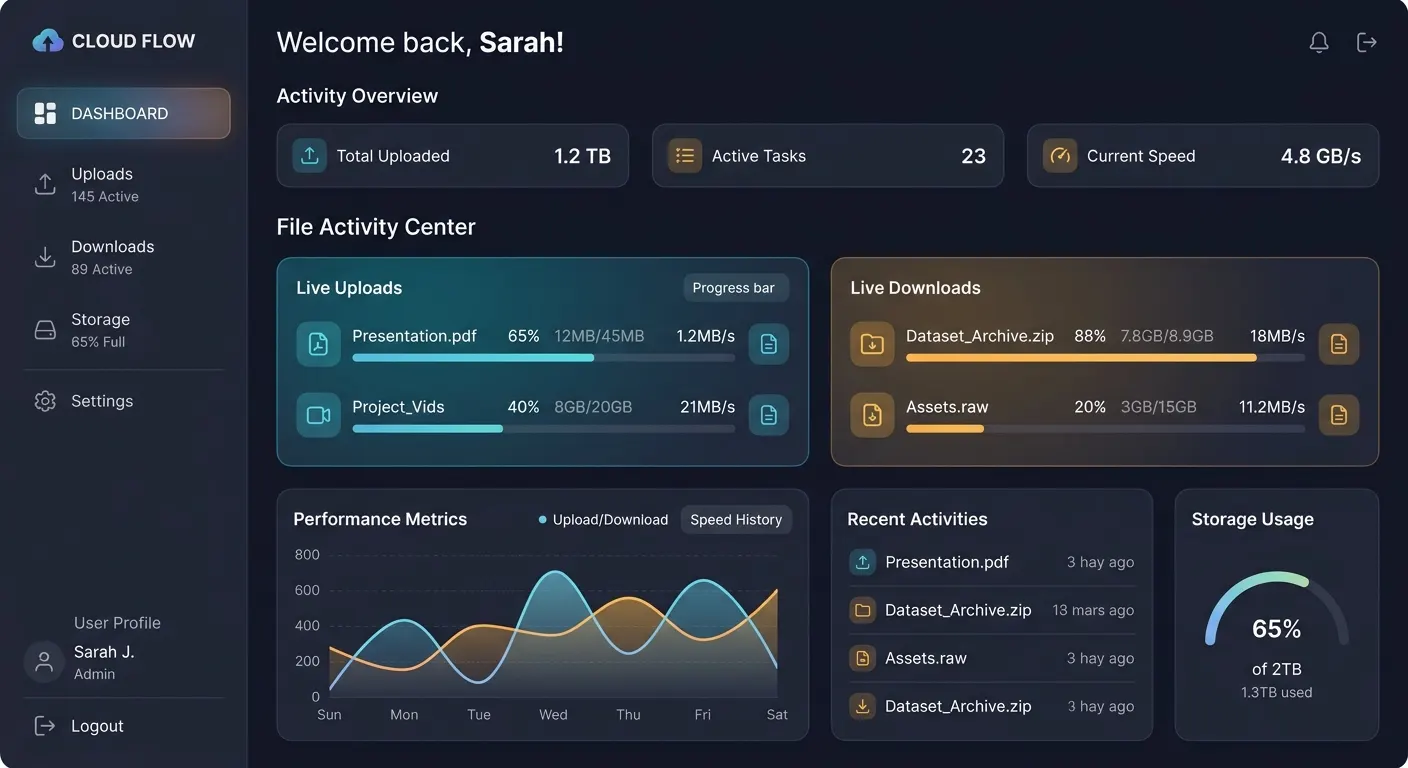Click the upload icon beside Presentation.pdf in Recent Activities
1408x768 pixels.
point(862,562)
